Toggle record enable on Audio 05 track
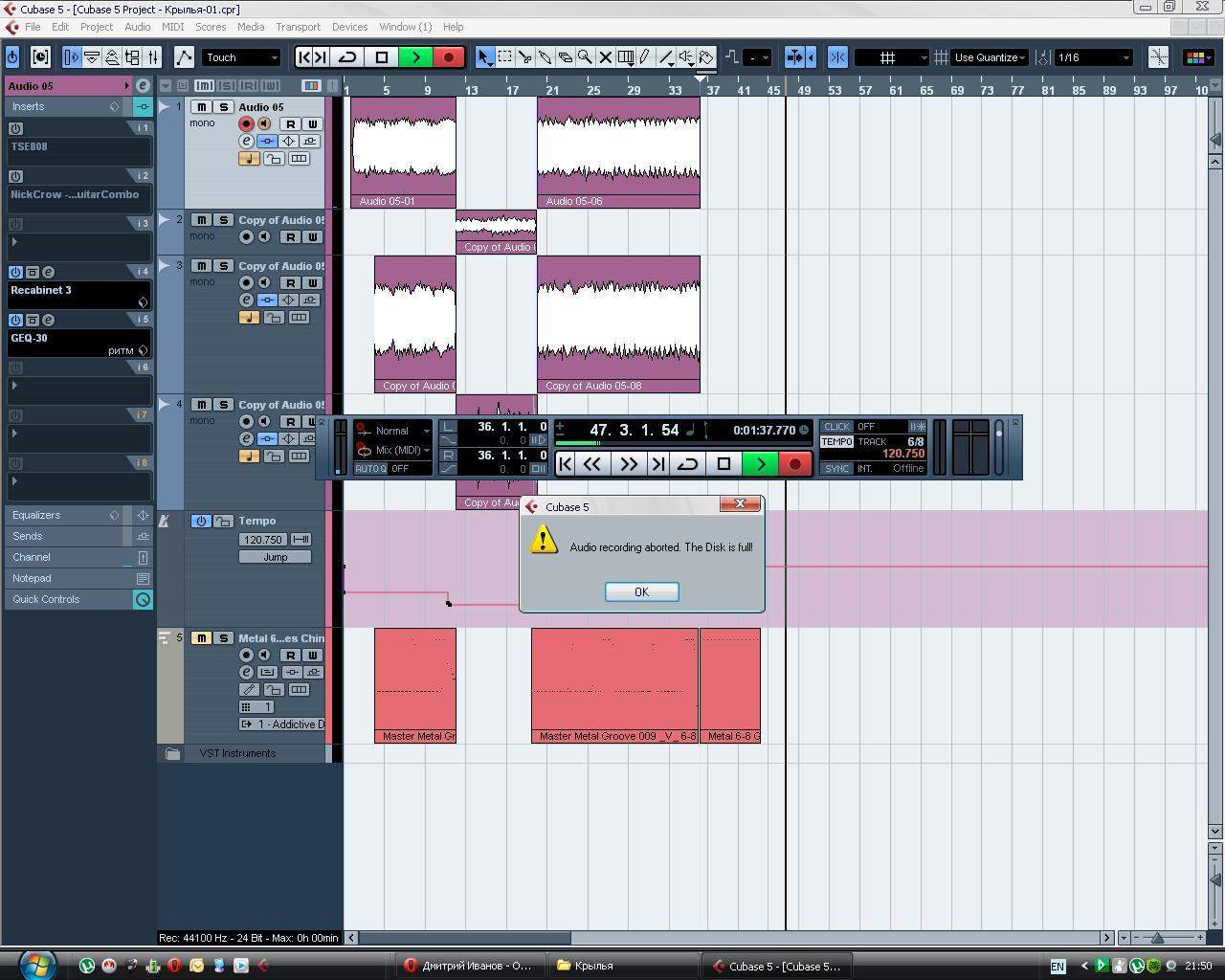This screenshot has height=980, width=1225. click(246, 124)
